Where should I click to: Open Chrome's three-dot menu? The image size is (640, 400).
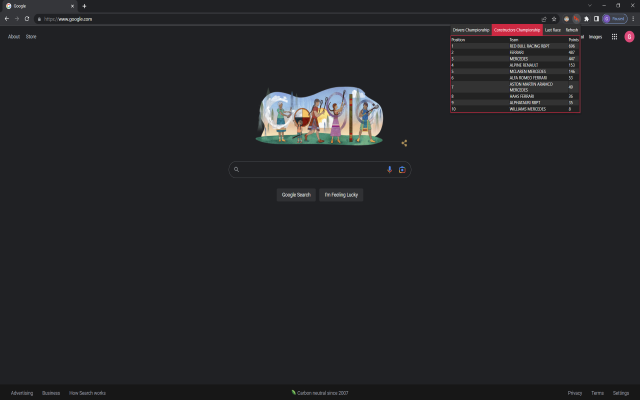click(633, 19)
